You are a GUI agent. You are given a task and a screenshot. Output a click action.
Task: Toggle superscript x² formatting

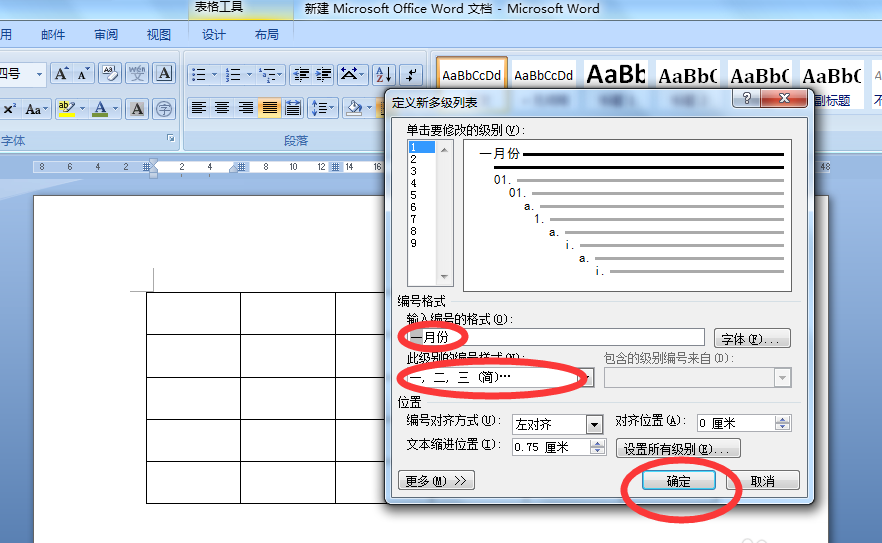click(x=10, y=109)
